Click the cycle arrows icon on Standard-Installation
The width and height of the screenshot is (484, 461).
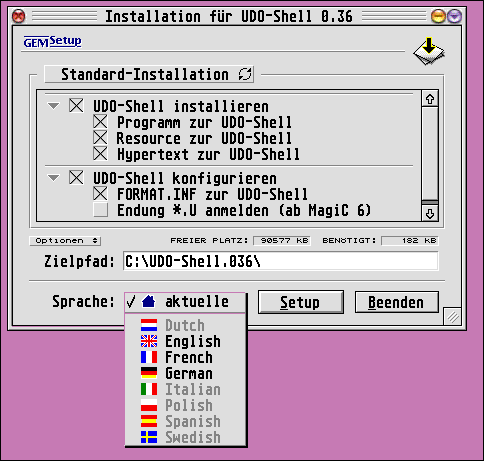(245, 74)
